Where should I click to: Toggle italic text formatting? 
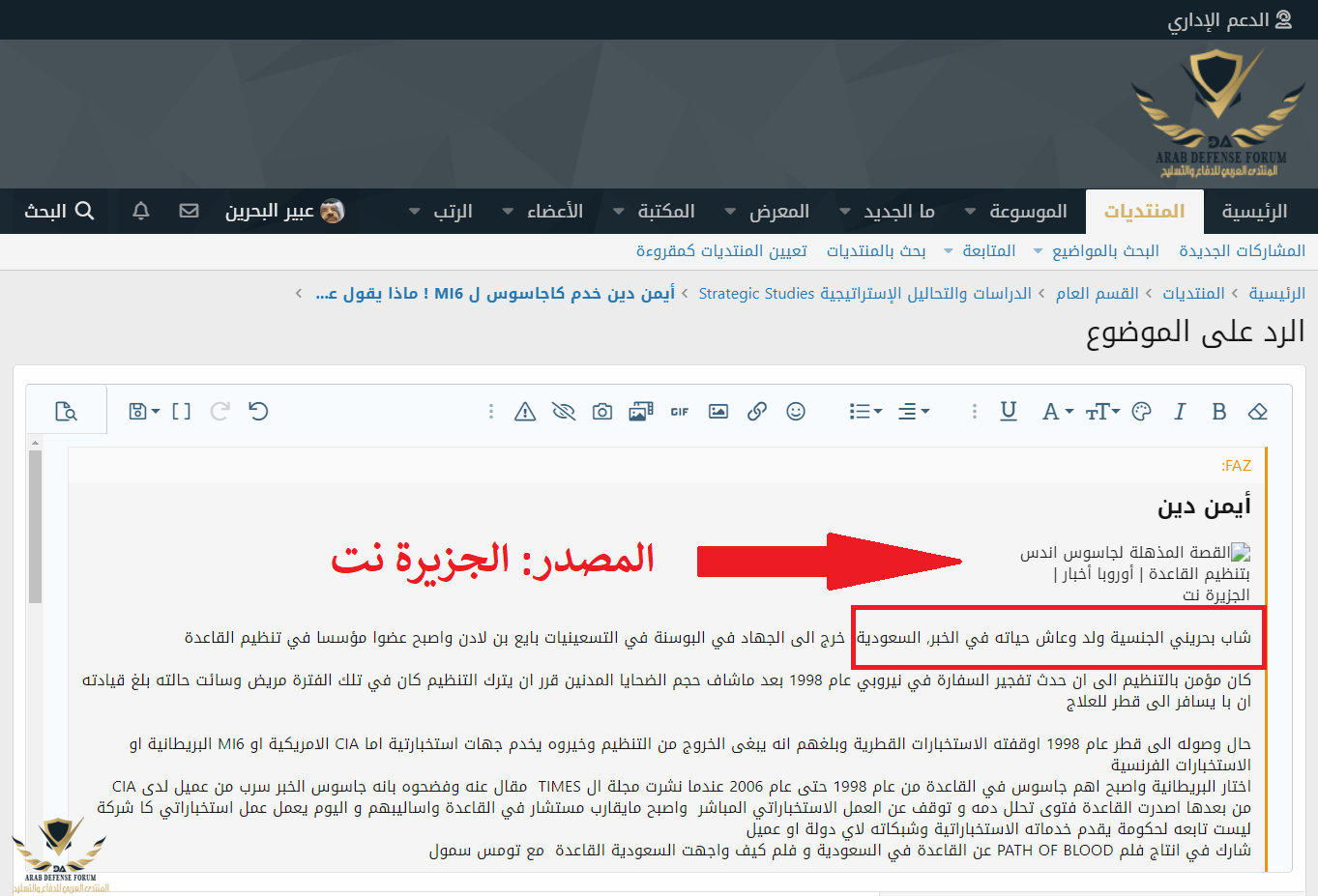pos(1180,412)
